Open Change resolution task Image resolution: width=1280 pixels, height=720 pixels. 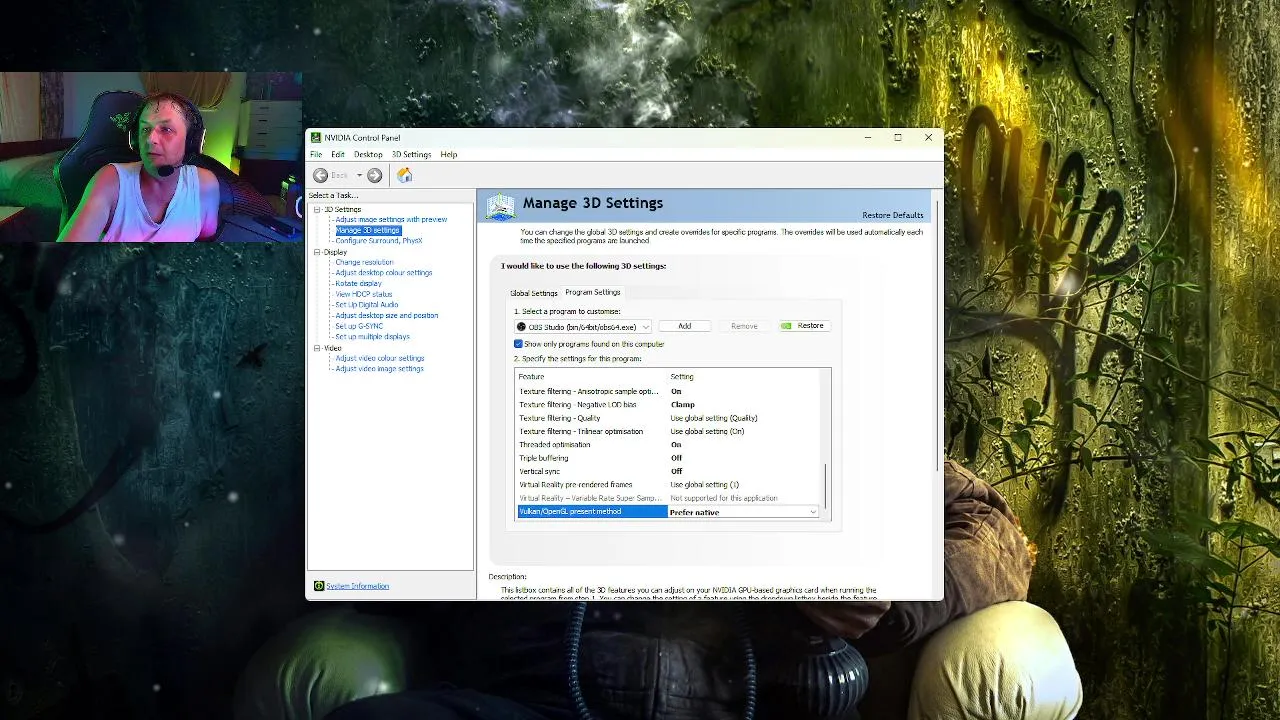coord(364,262)
